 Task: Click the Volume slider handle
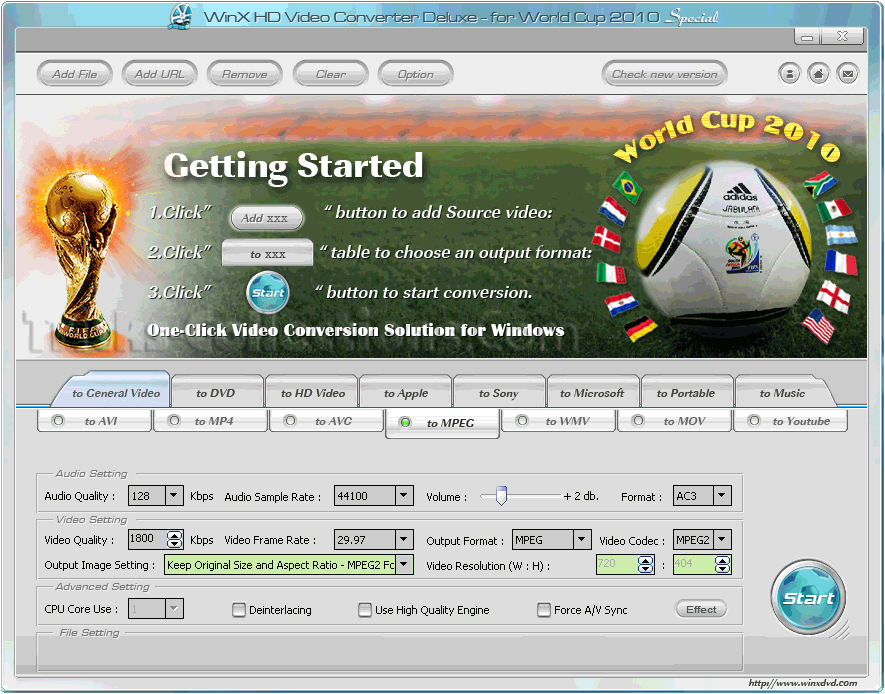501,495
